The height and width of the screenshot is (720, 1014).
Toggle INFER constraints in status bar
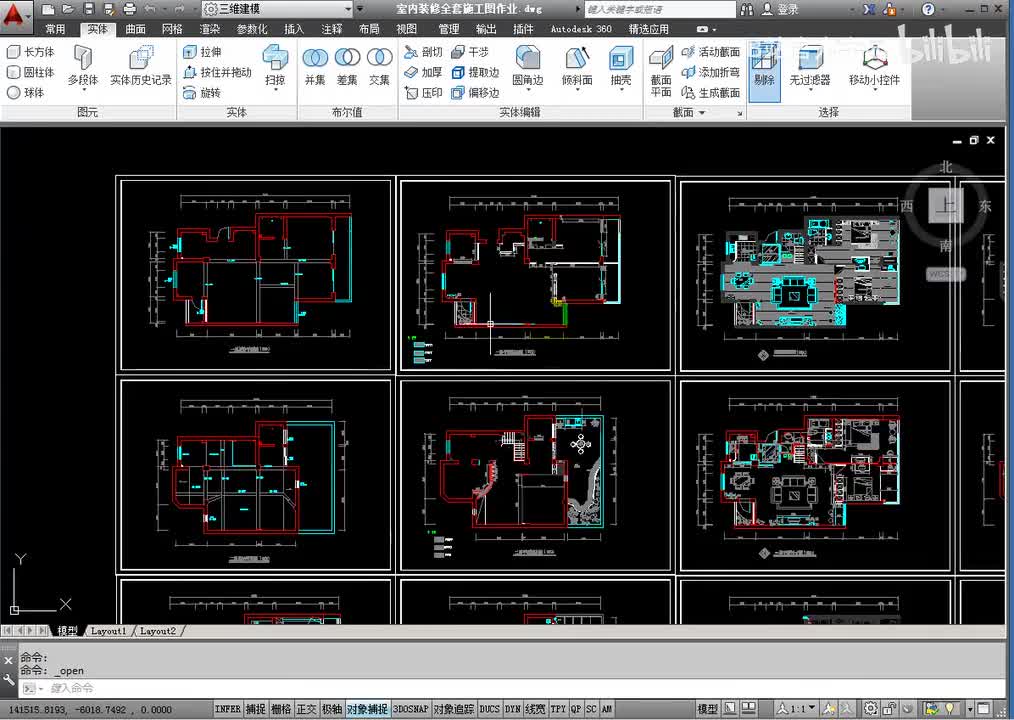pyautogui.click(x=227, y=709)
